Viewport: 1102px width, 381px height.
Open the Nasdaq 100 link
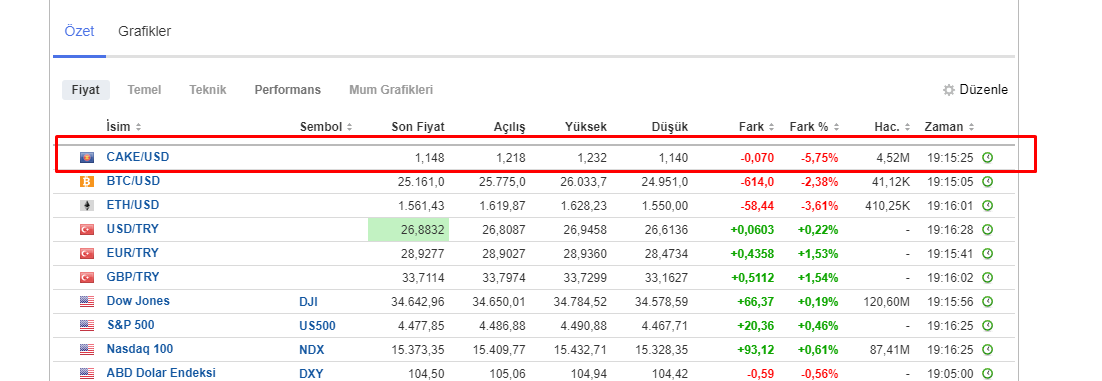(140, 349)
